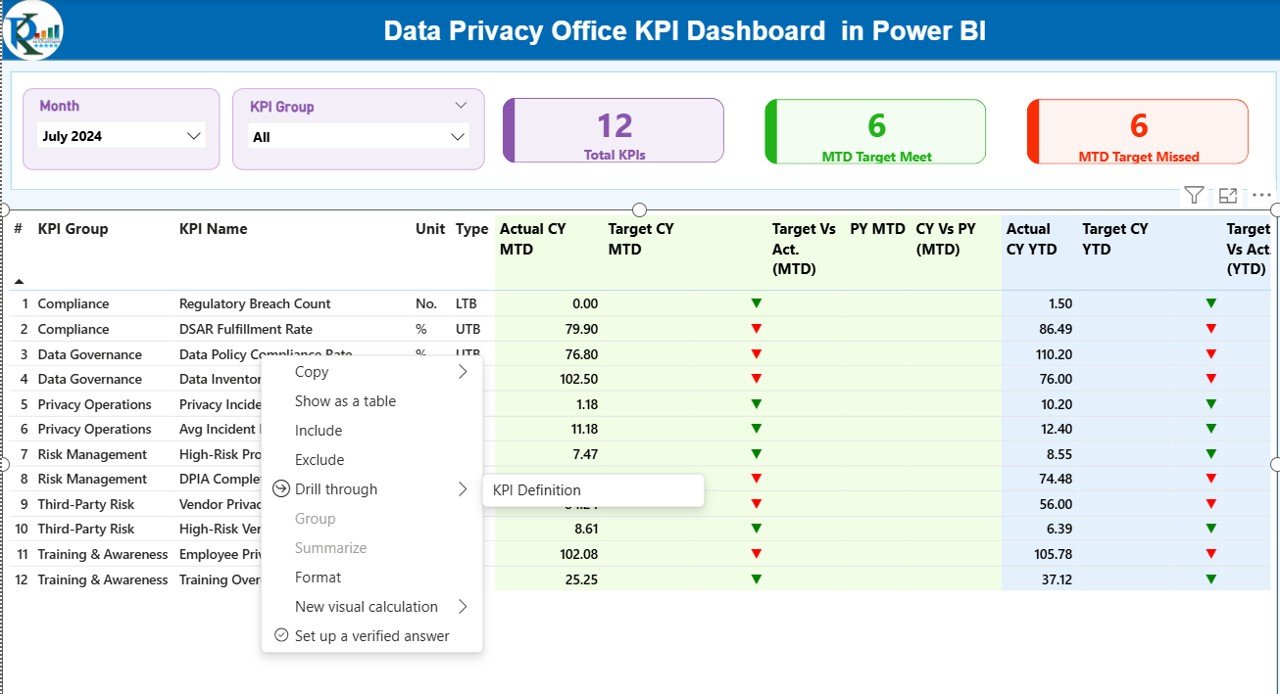Screen dimensions: 1280x694
Task: Select 'Exclude' from the context menu
Action: [319, 459]
